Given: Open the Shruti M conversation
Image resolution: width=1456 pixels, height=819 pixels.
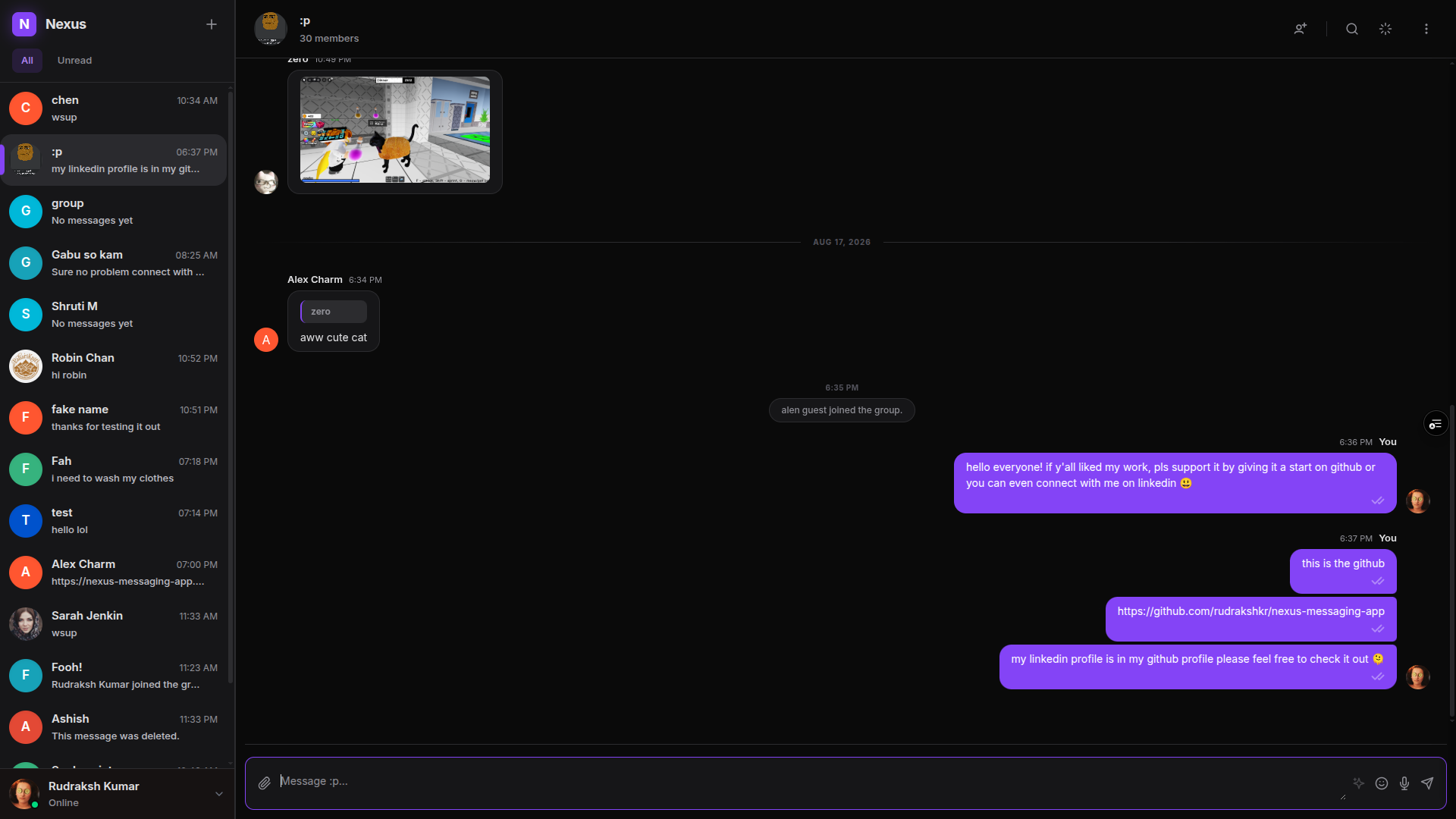Looking at the screenshot, I should (x=114, y=315).
